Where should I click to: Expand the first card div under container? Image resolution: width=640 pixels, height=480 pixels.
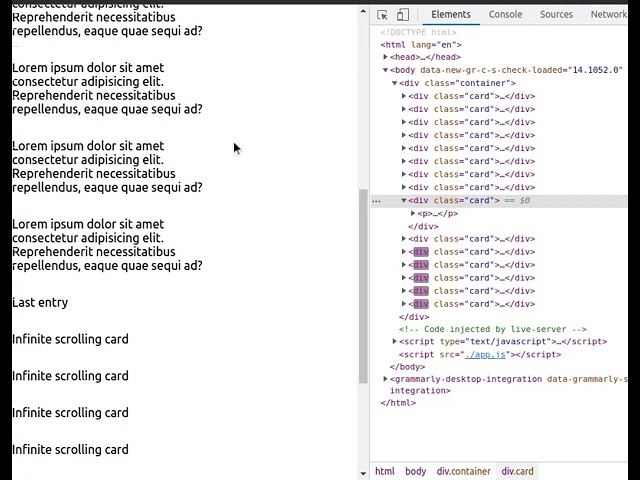pos(404,96)
